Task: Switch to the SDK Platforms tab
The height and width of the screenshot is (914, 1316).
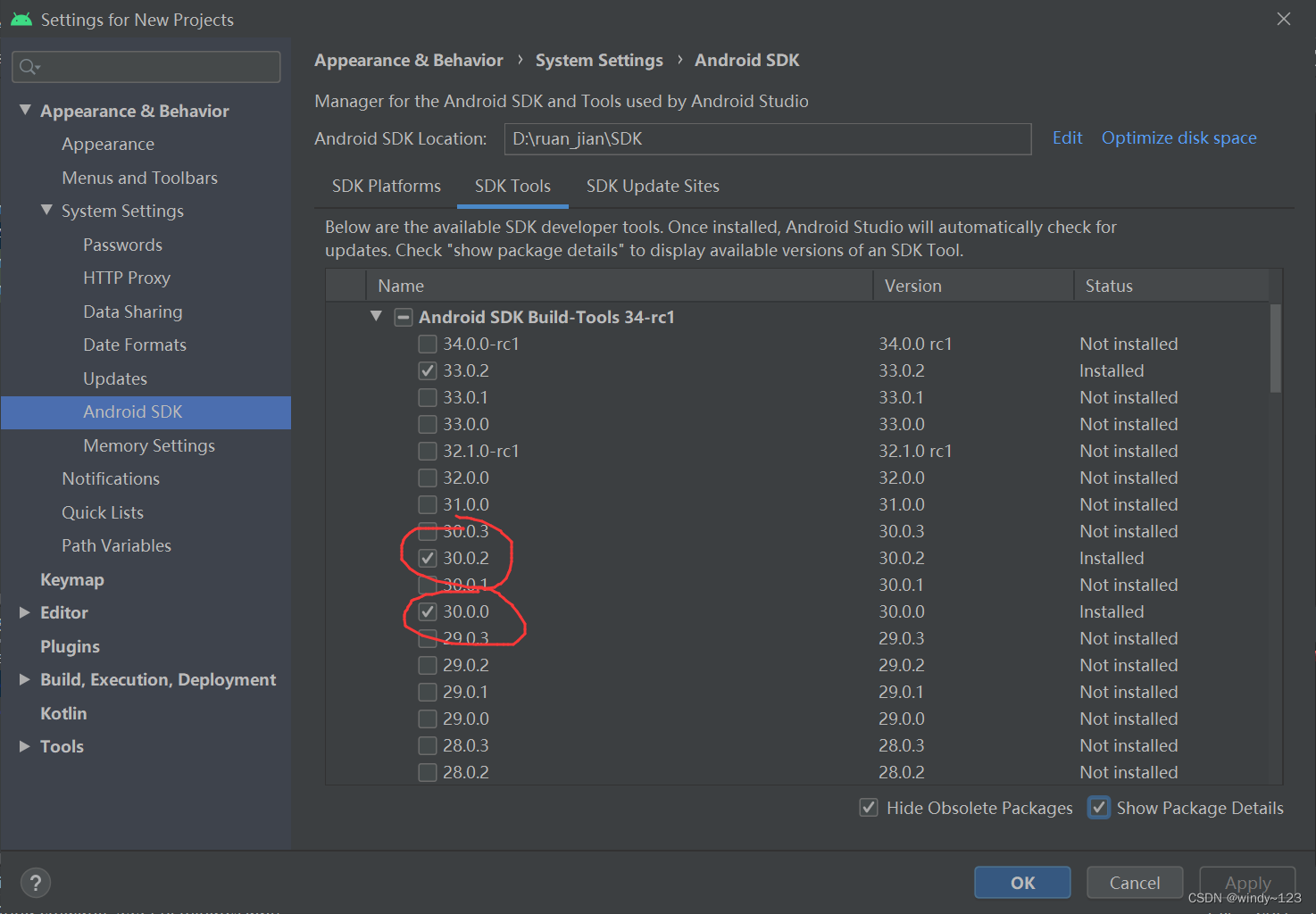Action: pos(386,186)
